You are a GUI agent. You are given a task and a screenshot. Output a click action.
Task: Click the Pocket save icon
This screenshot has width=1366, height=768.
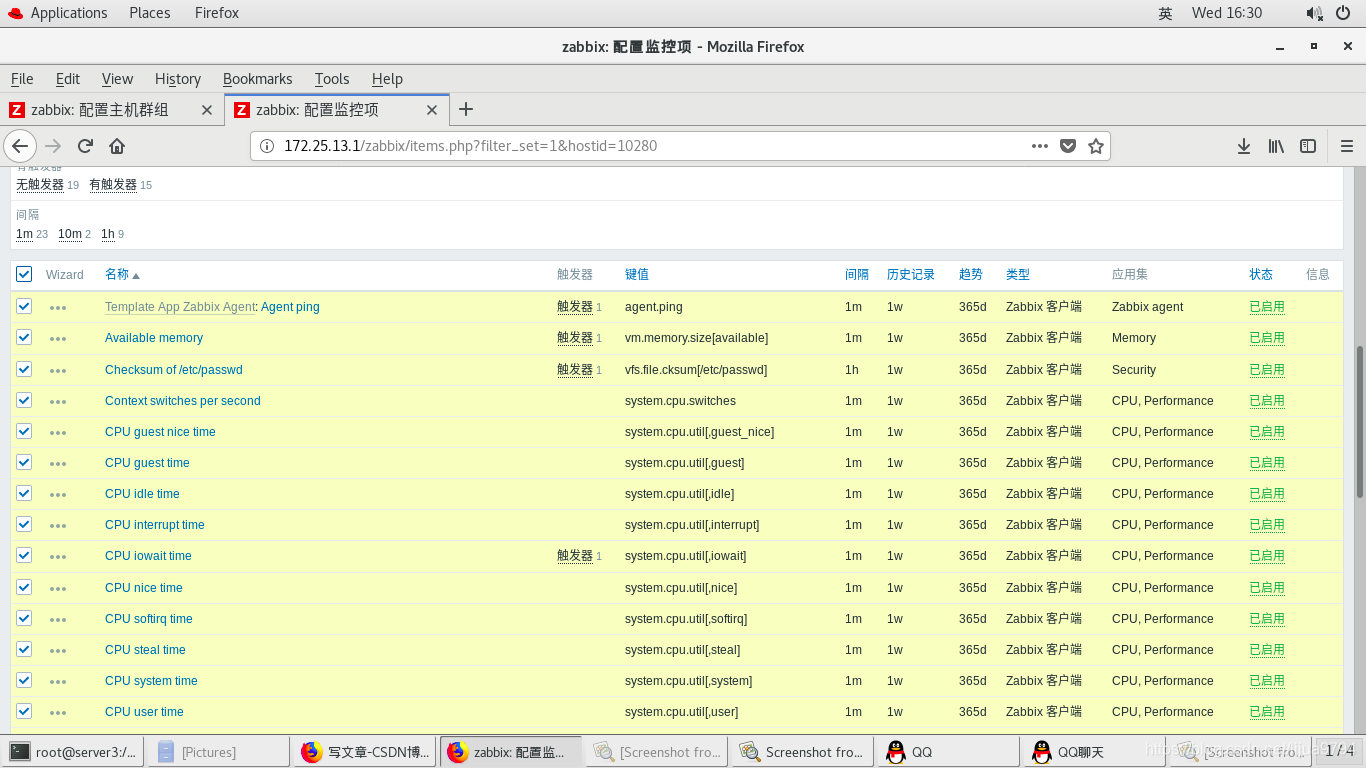pos(1068,146)
